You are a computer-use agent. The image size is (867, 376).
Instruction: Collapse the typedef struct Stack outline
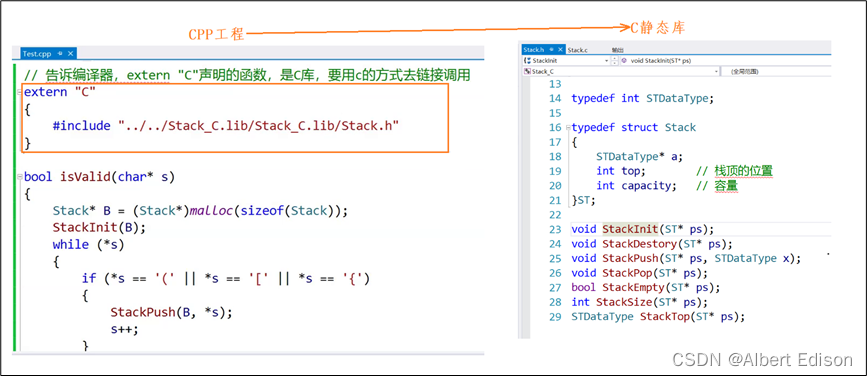[x=568, y=128]
